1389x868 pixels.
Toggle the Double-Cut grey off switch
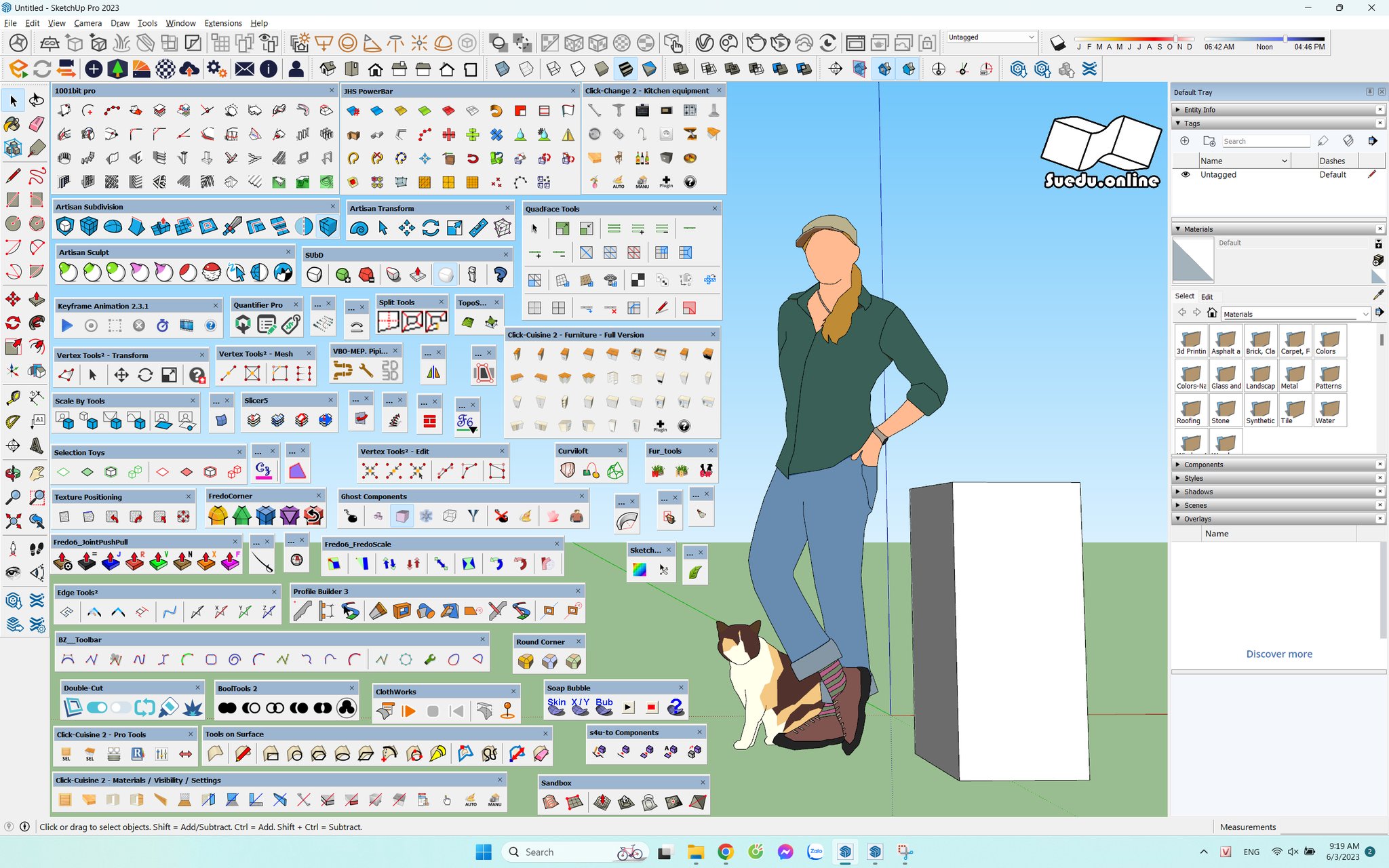point(121,708)
